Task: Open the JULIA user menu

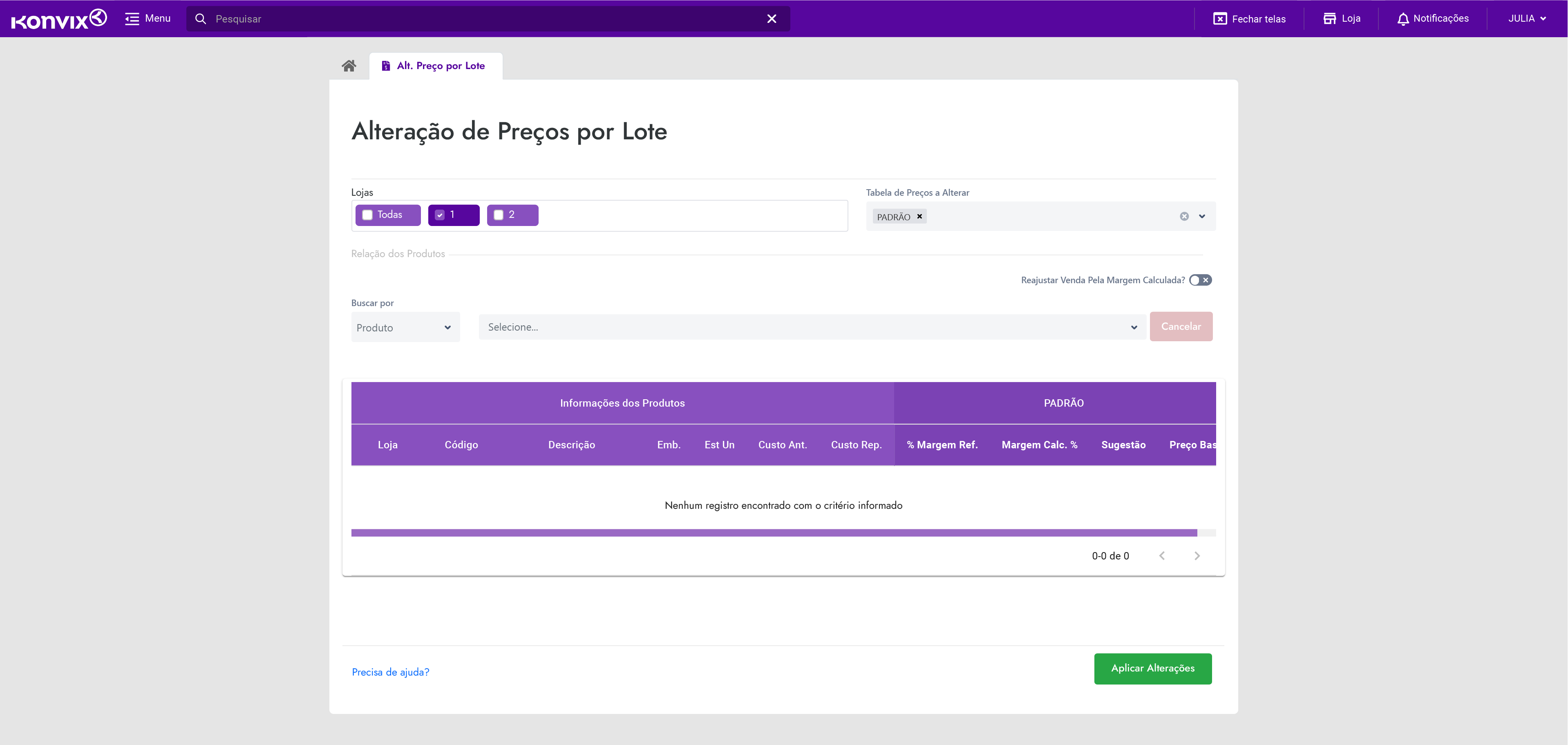Action: [x=1526, y=19]
